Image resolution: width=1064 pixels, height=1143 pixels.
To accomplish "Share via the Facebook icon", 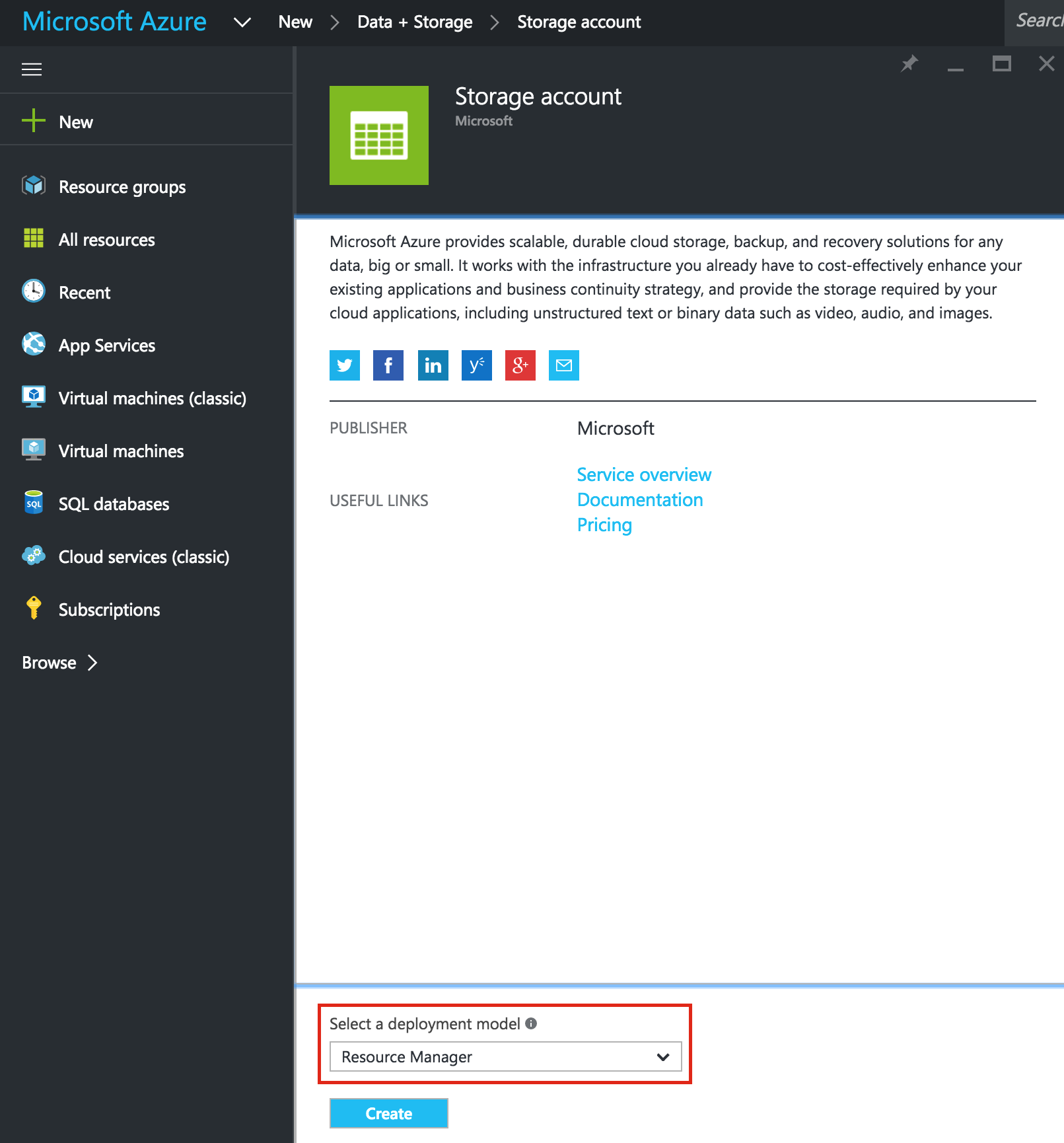I will coord(388,365).
